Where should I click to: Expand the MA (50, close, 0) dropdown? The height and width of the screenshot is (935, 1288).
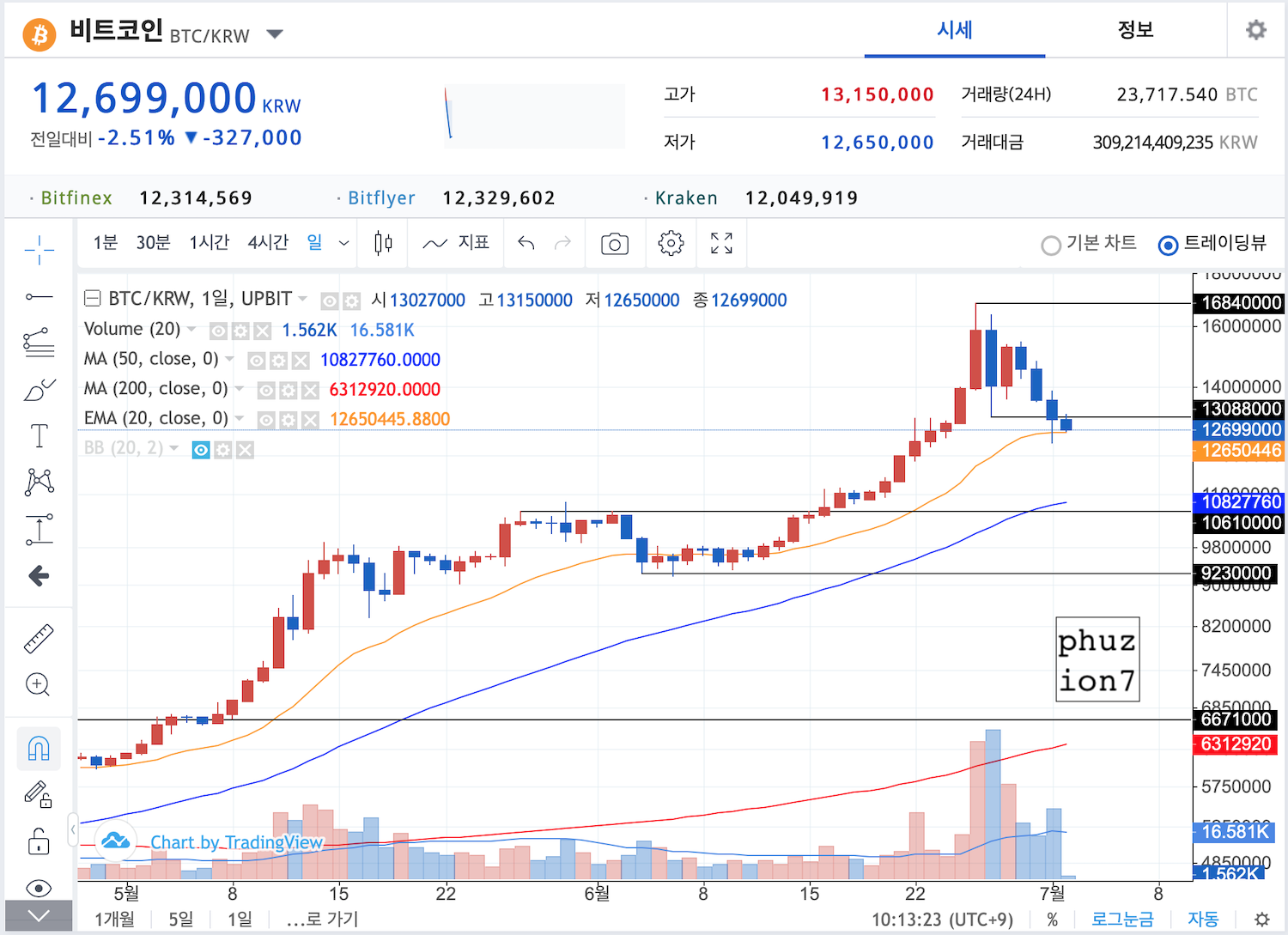click(229, 359)
